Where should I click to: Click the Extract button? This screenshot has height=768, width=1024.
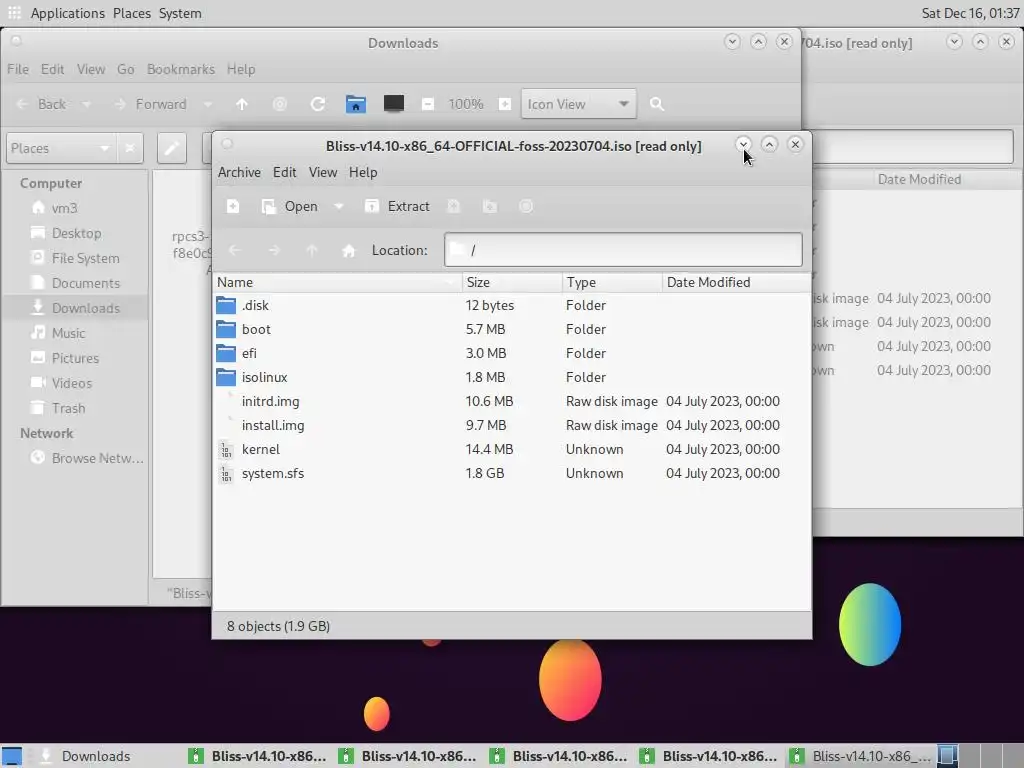point(397,206)
